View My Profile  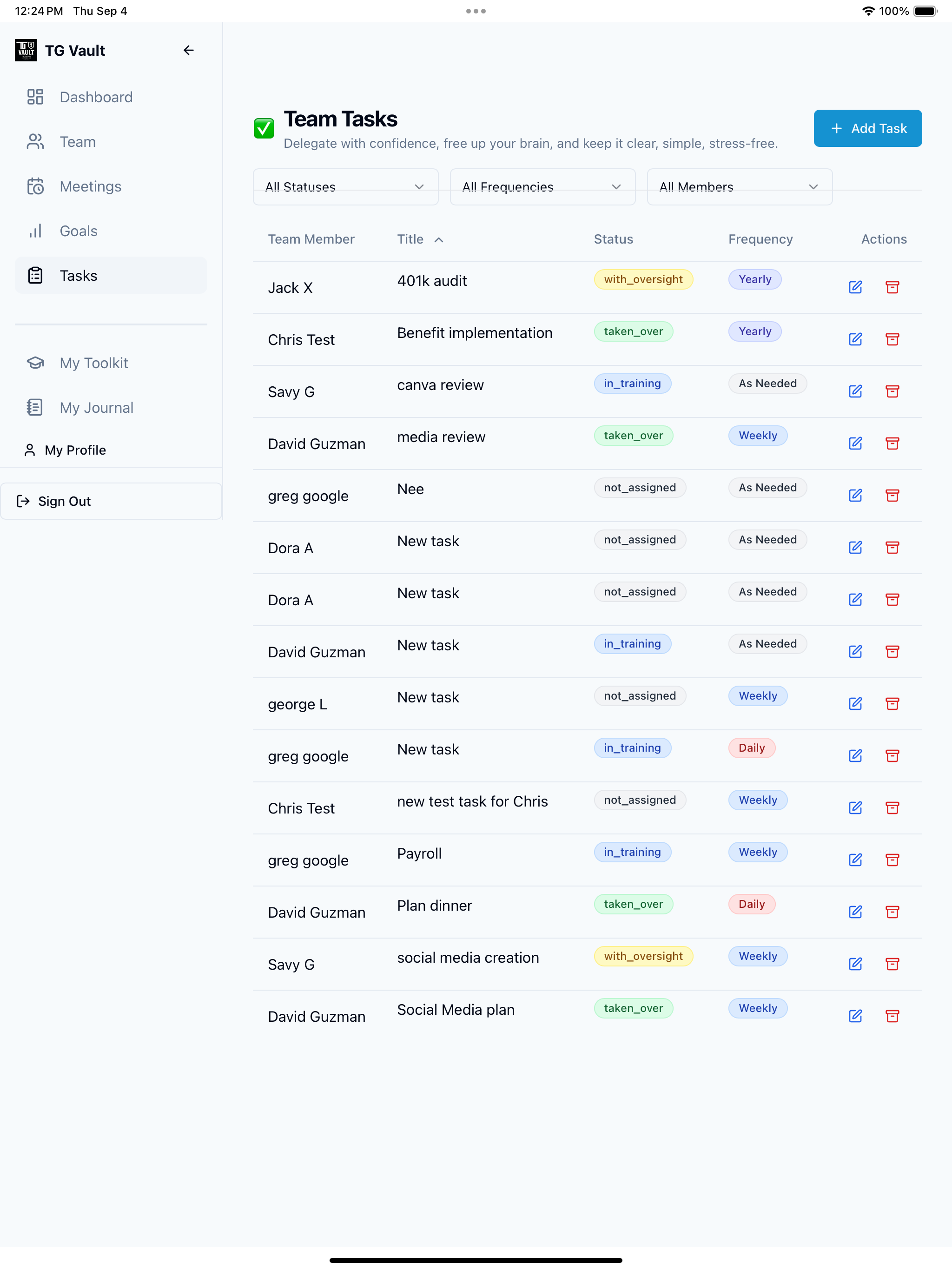point(65,450)
